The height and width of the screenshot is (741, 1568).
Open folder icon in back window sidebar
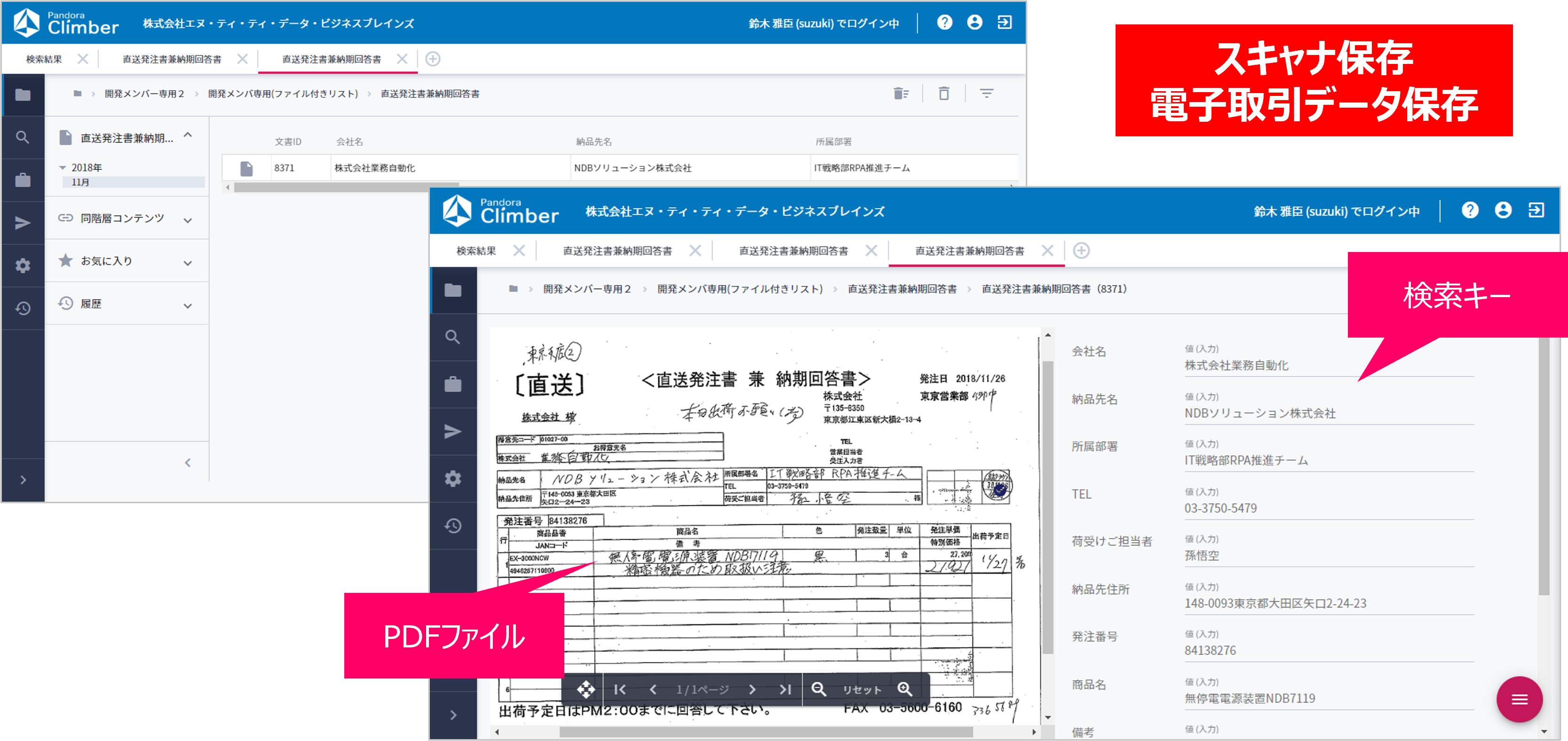pos(23,95)
